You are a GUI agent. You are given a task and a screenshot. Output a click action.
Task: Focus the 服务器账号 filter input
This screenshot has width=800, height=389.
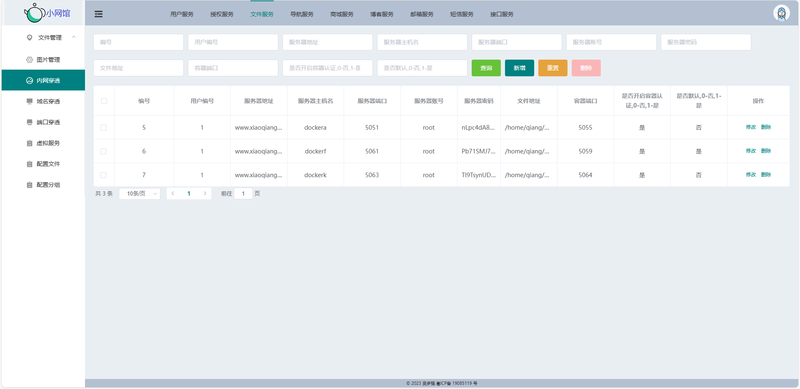coord(611,42)
